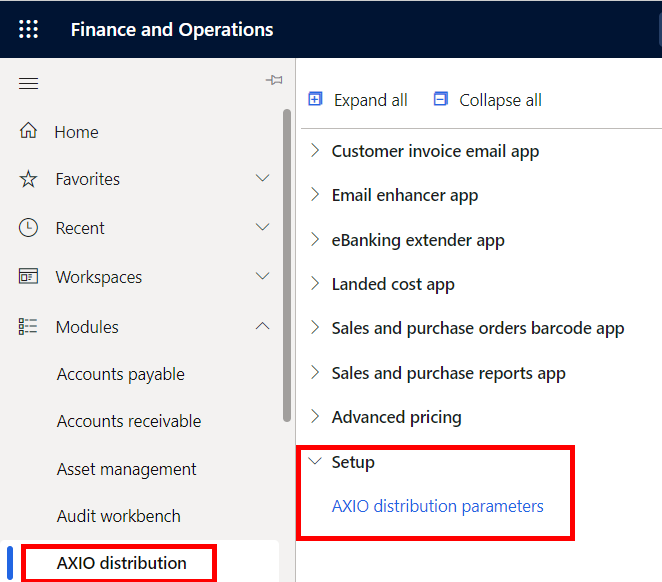Open the app launcher waffle icon
Image resolution: width=662 pixels, height=582 pixels.
[28, 29]
